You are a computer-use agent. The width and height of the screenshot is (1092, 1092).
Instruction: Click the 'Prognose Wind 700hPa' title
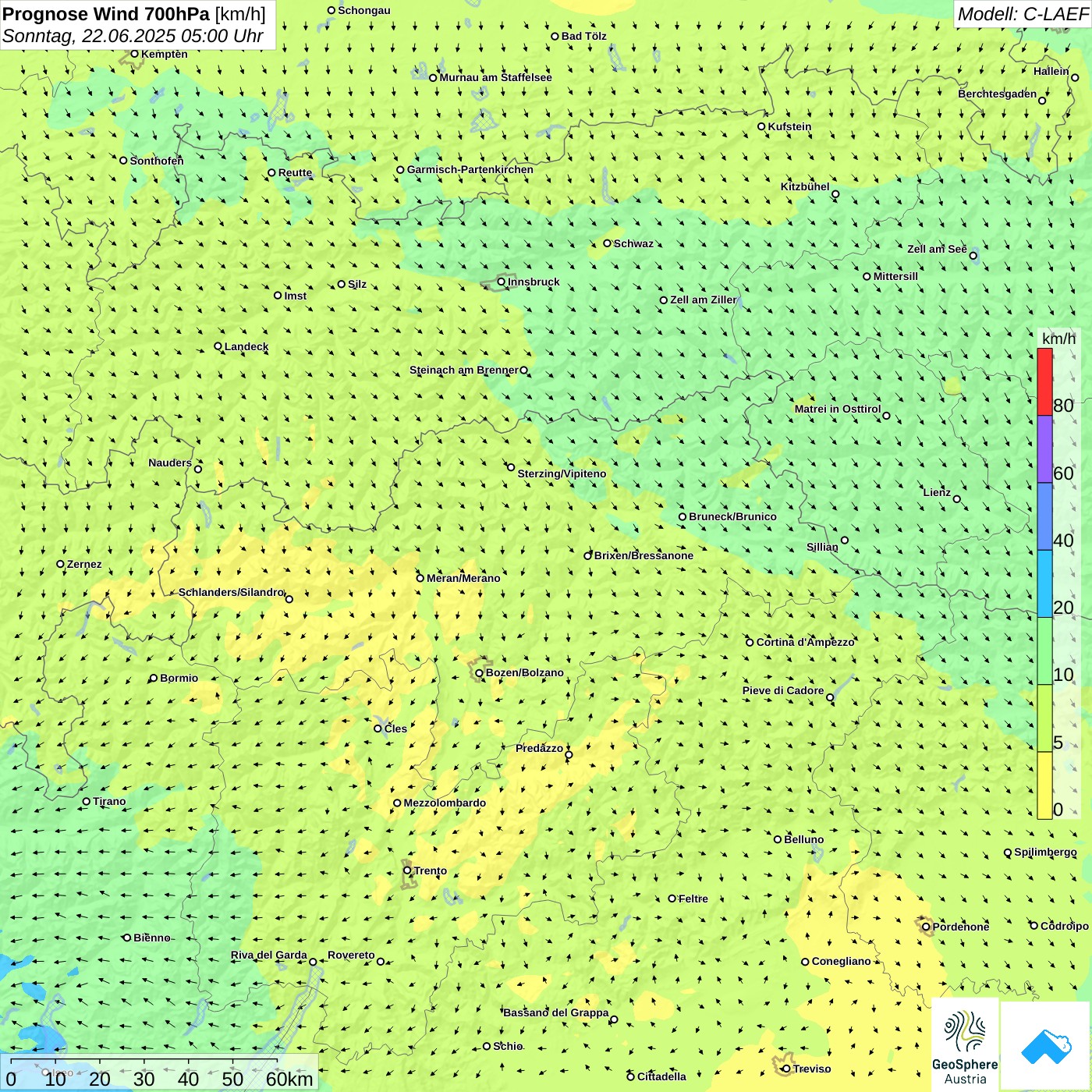click(106, 14)
